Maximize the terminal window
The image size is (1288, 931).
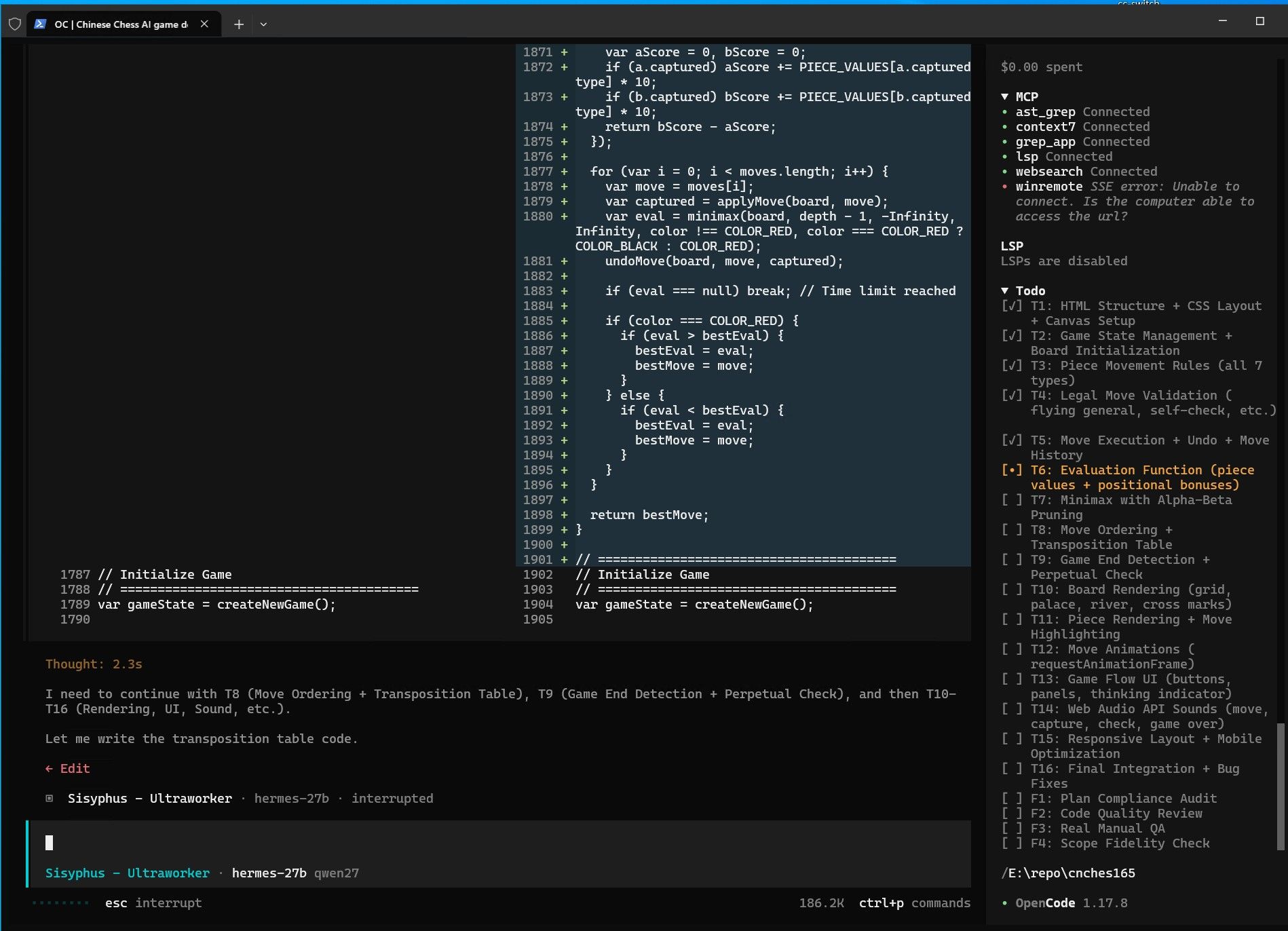(1260, 21)
